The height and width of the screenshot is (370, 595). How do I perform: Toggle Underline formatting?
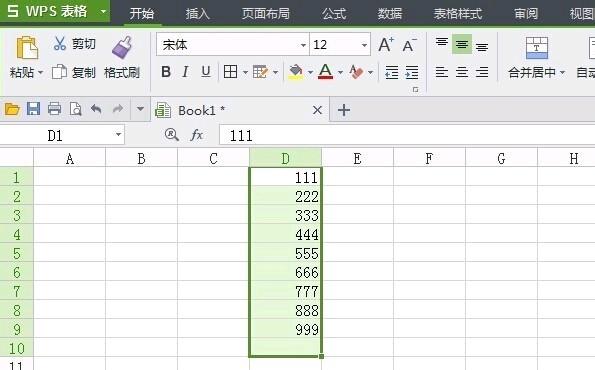click(206, 72)
